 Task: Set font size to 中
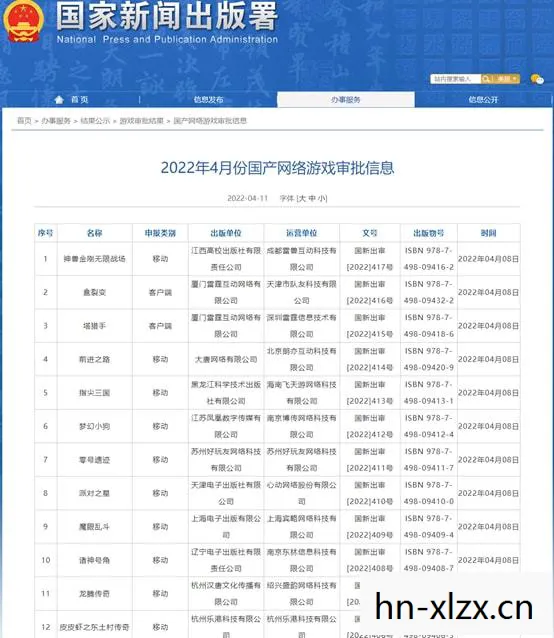click(x=312, y=198)
